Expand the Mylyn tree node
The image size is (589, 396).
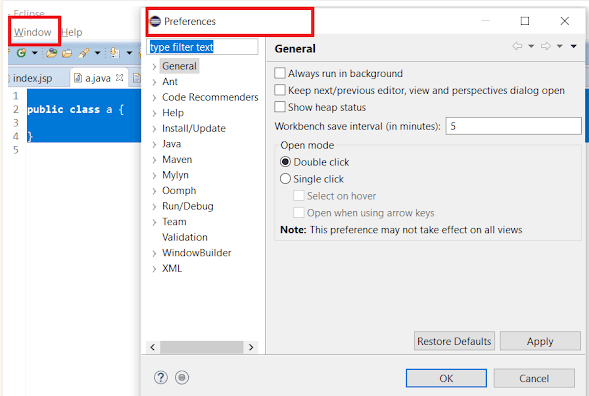(x=154, y=176)
